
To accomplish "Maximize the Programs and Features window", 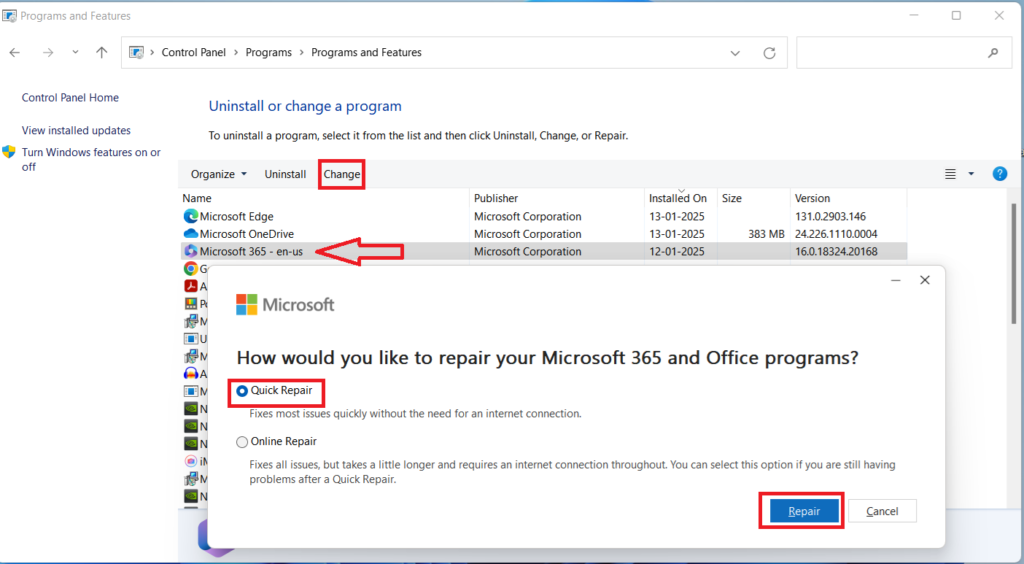I will [x=956, y=16].
